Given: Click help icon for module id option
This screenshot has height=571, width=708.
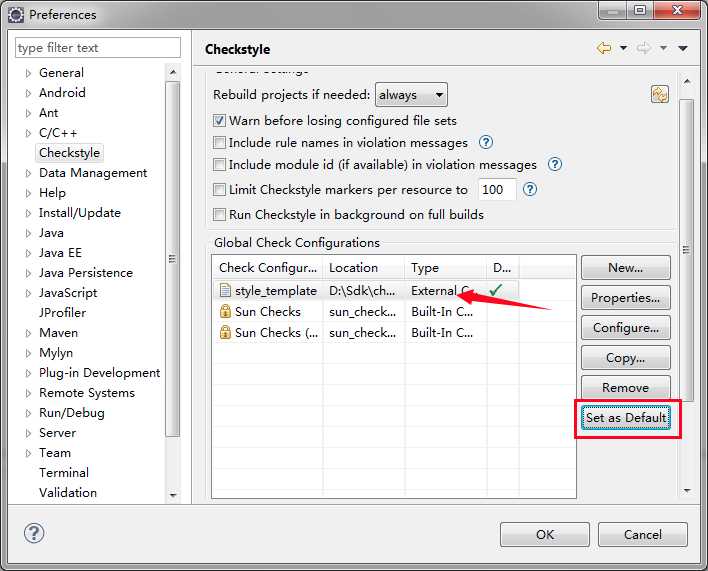Looking at the screenshot, I should [554, 164].
